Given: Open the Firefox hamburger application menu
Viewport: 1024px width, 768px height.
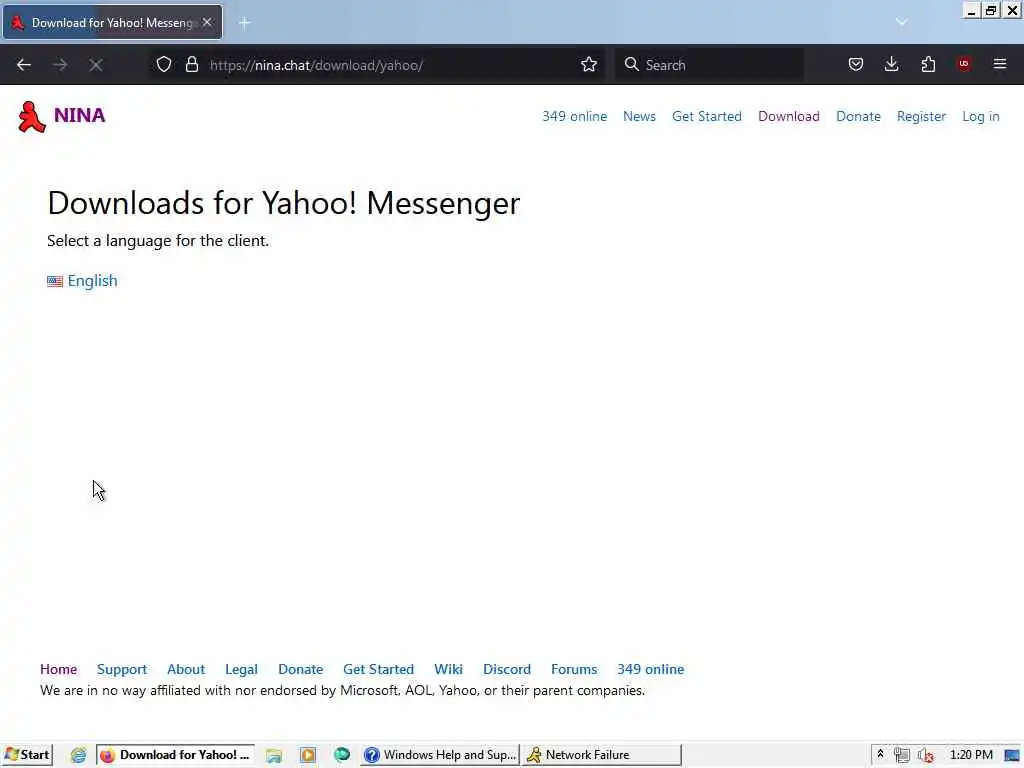Looking at the screenshot, I should (1000, 64).
